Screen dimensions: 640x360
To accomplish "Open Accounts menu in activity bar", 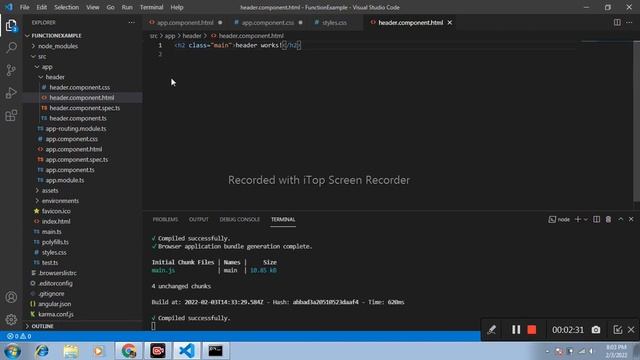I will (11, 297).
